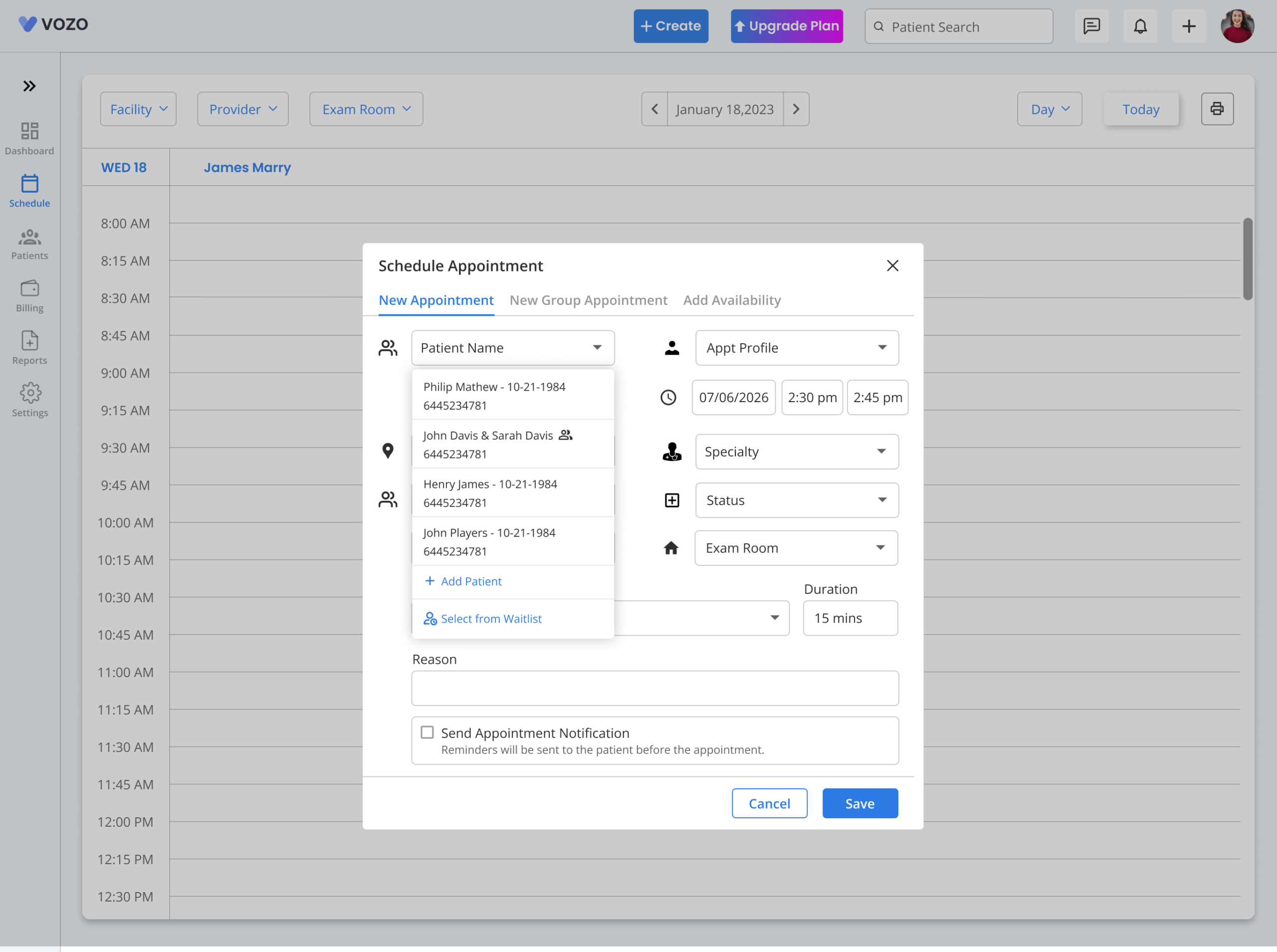Select the New Appointment tab
The height and width of the screenshot is (952, 1277).
pyautogui.click(x=436, y=300)
